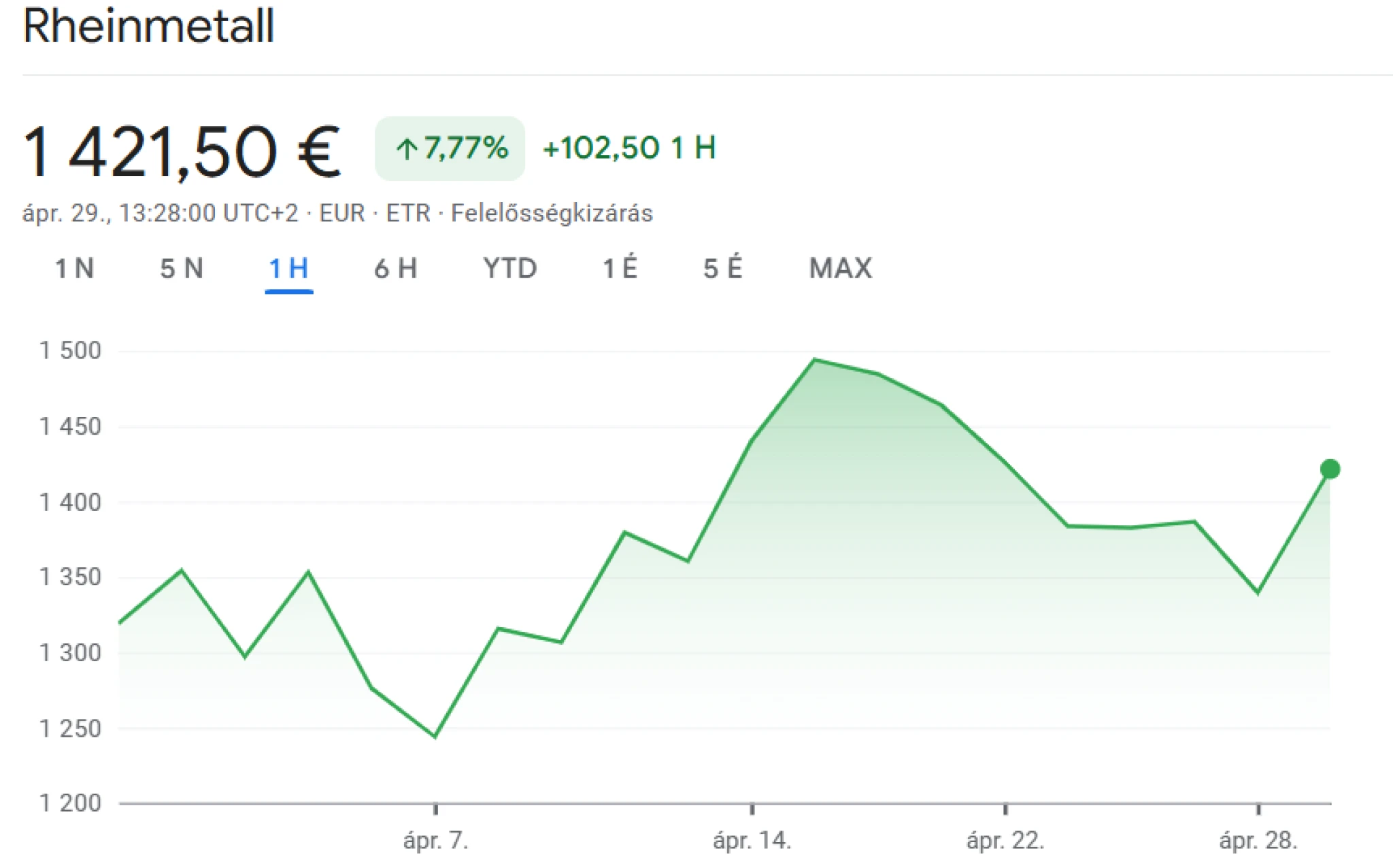Show the MAX range chart
The width and height of the screenshot is (1393, 868).
841,269
